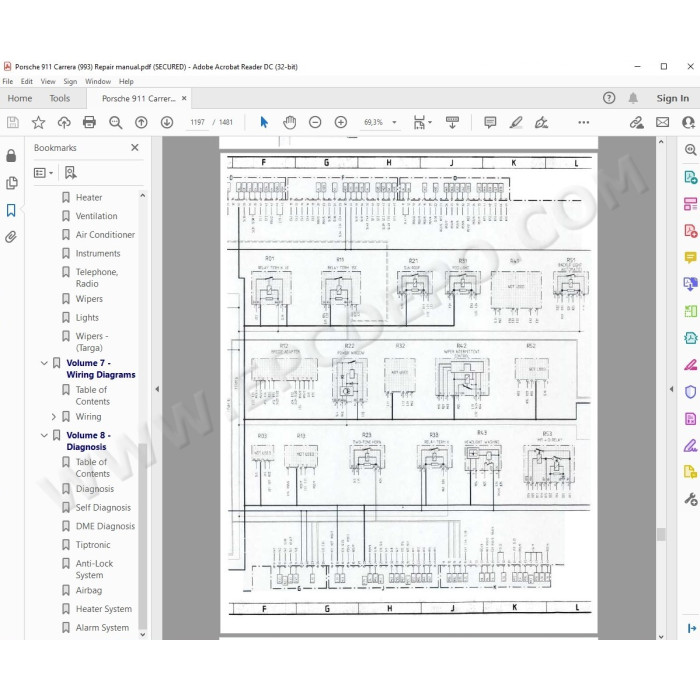Click the bookmarks scroll down arrow
700x700 pixels.
(143, 634)
